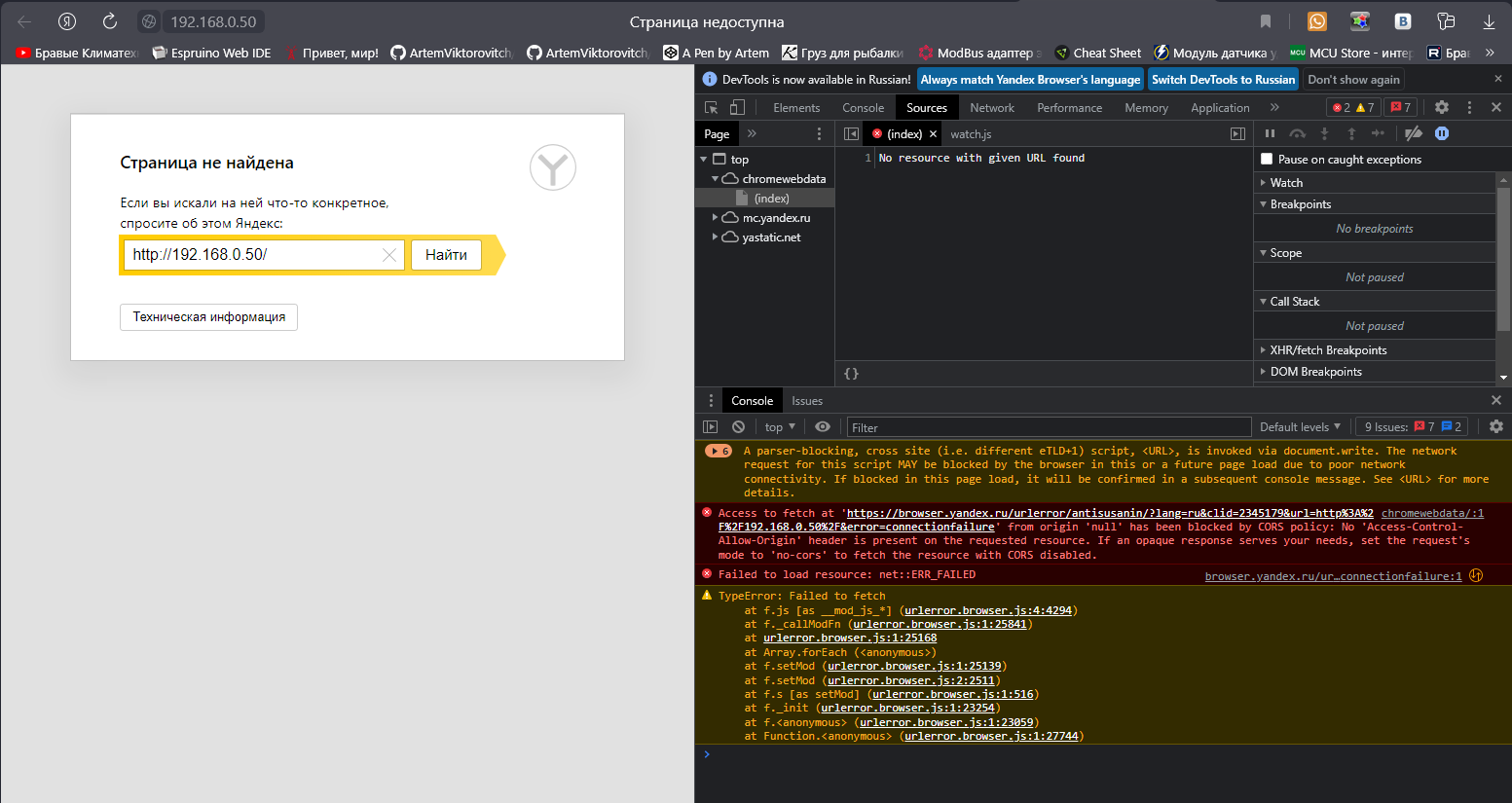Show the console sidebar

(x=711, y=426)
